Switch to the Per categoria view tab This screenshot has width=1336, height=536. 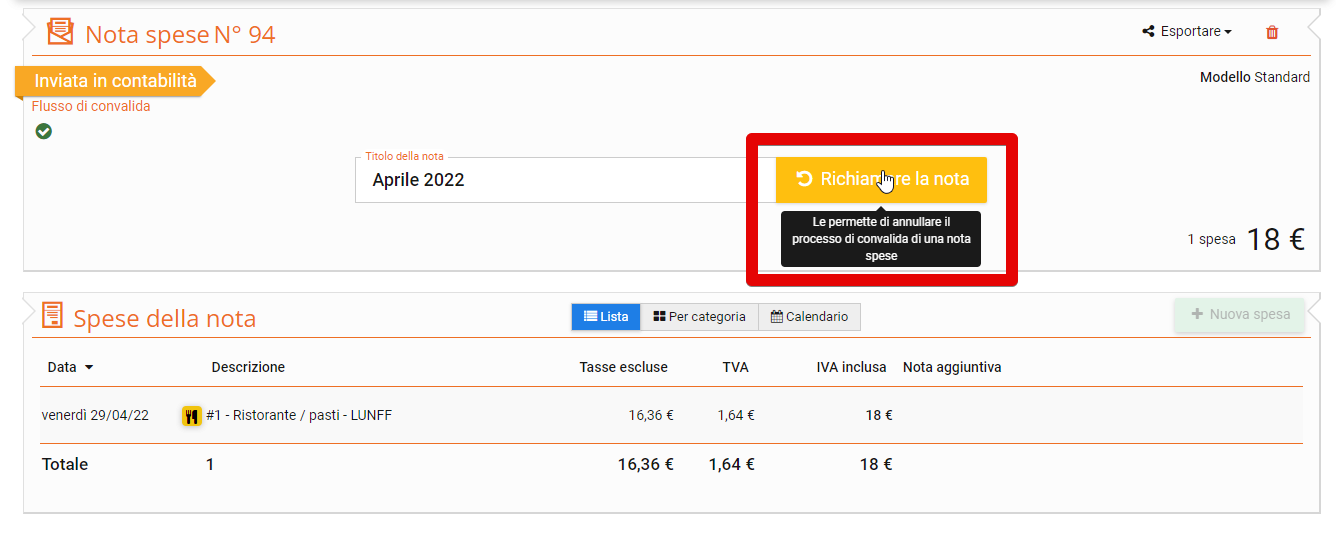pyautogui.click(x=699, y=317)
